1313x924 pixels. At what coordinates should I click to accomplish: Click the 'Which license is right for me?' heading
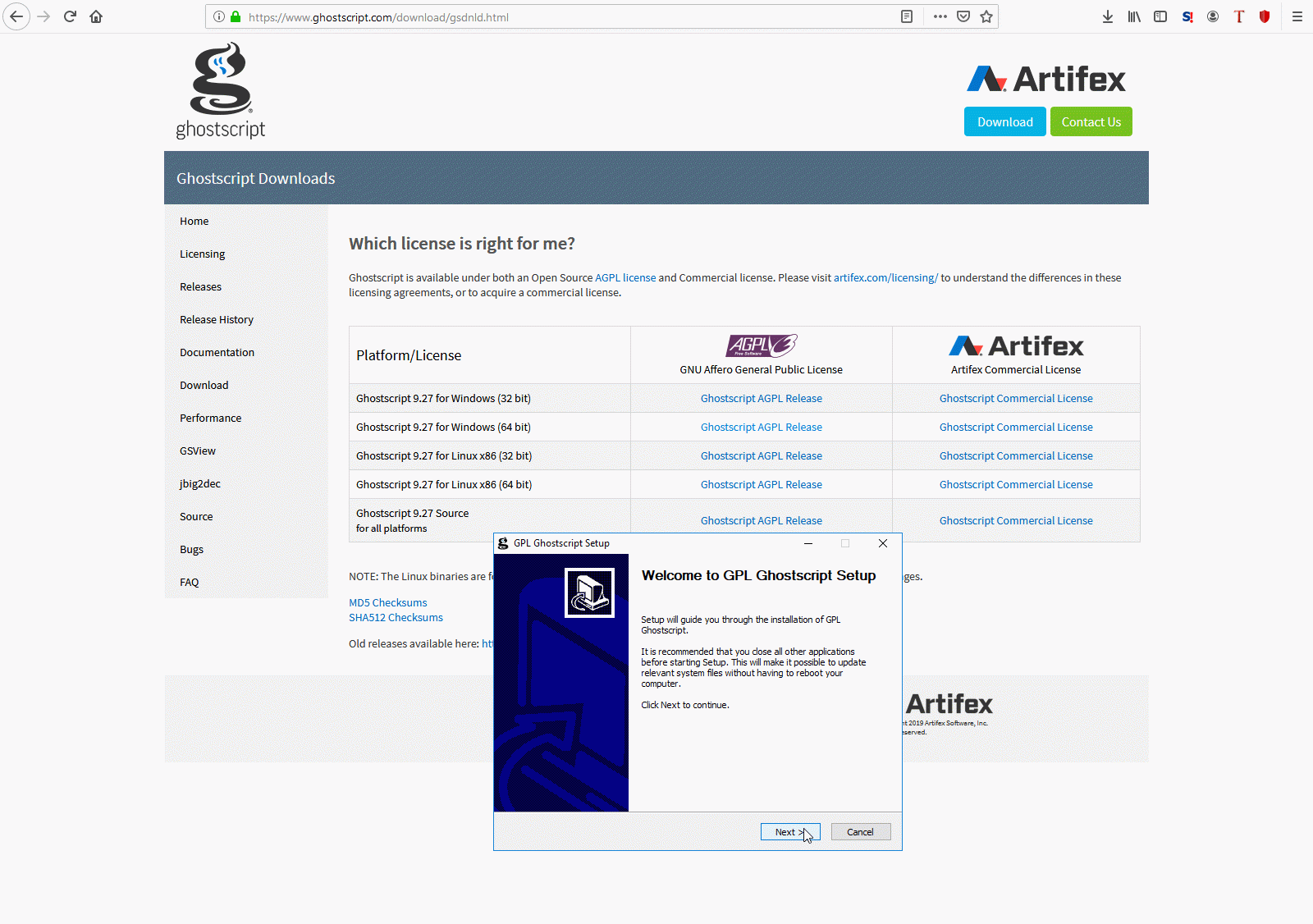click(x=462, y=244)
